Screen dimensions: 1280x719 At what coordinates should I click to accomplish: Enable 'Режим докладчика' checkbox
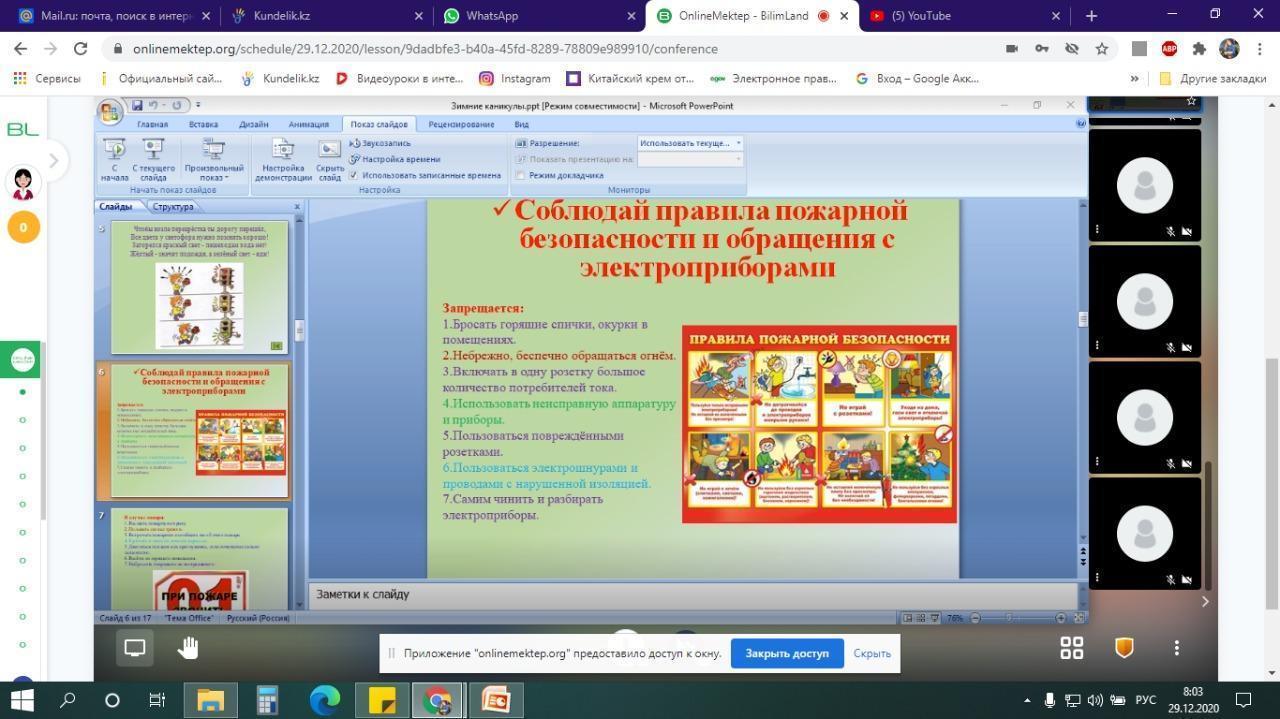pos(521,175)
